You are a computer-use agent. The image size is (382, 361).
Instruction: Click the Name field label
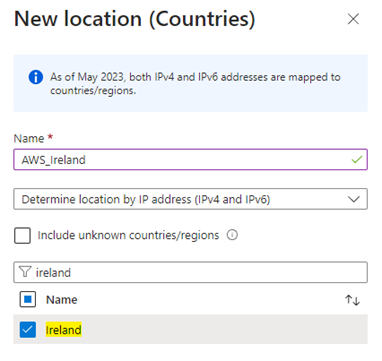(29, 138)
